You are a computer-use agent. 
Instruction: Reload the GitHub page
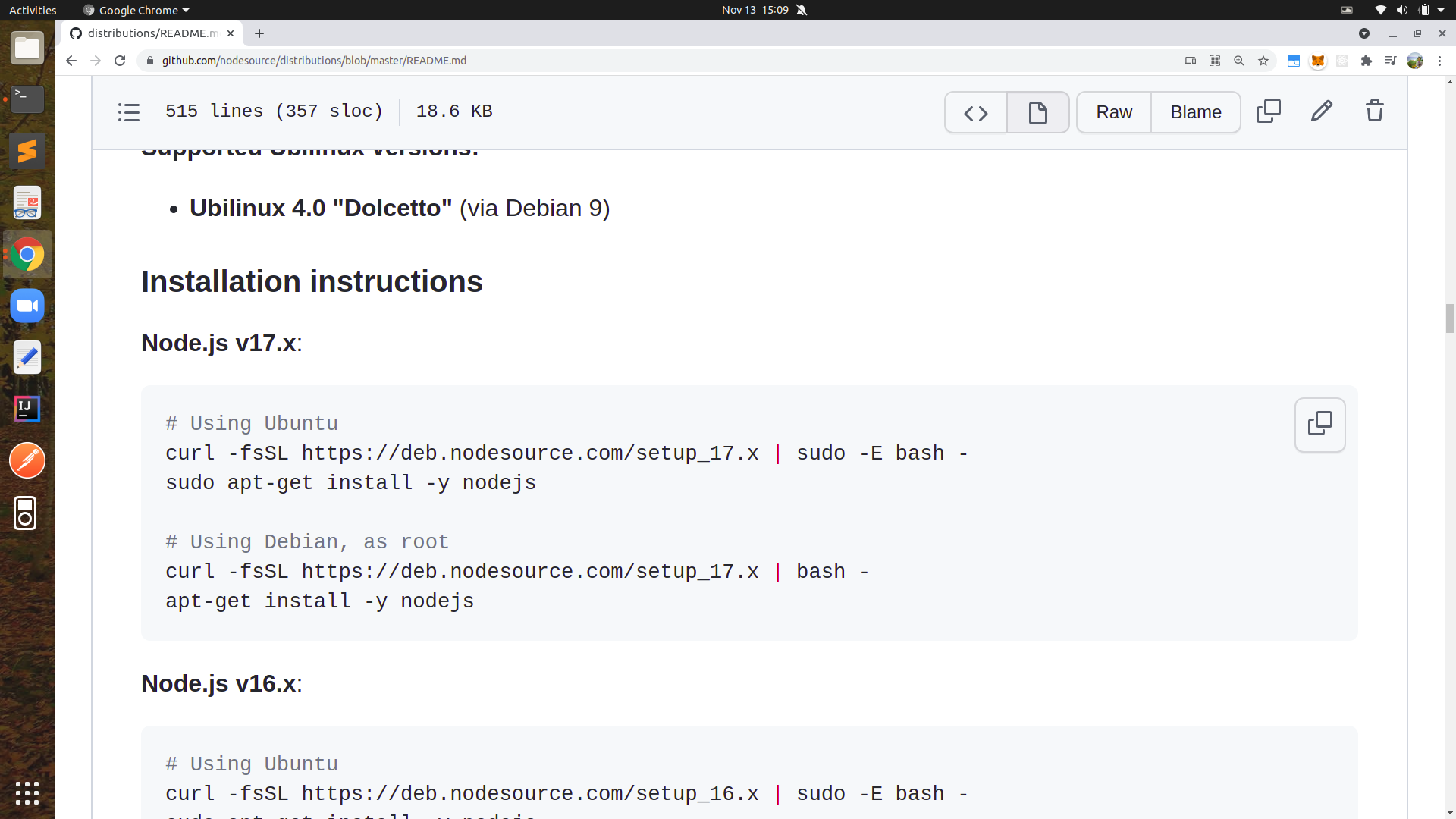click(120, 61)
